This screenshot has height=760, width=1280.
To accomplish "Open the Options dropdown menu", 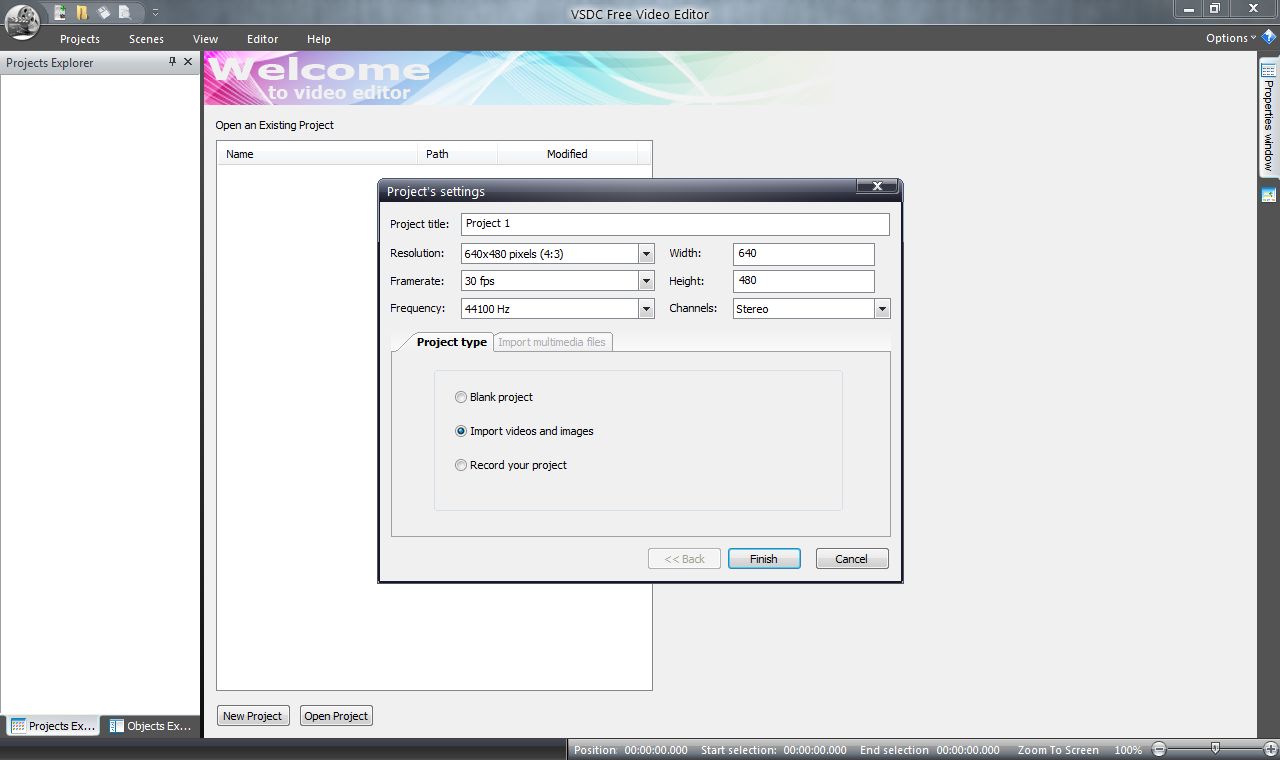I will [1231, 38].
